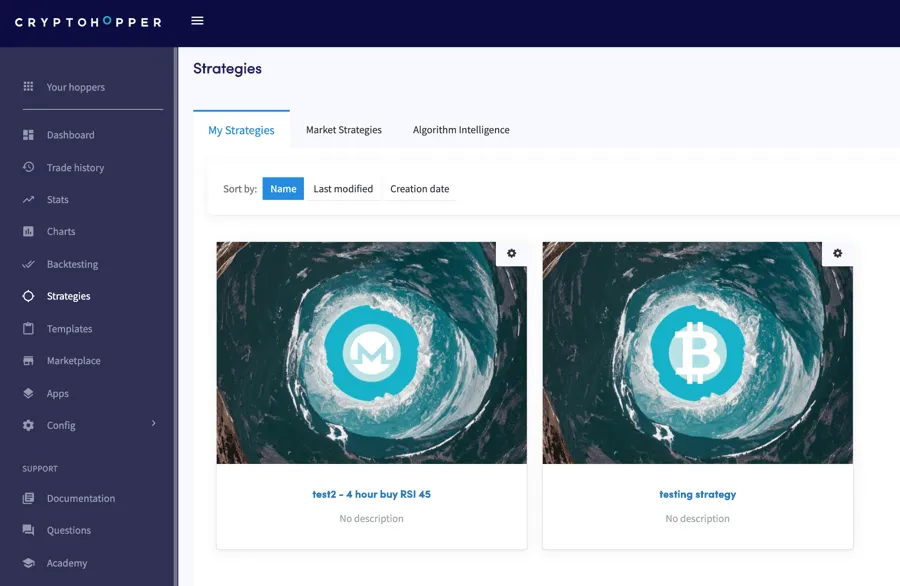Click the Monero strategy card image
This screenshot has width=900, height=586.
[371, 352]
